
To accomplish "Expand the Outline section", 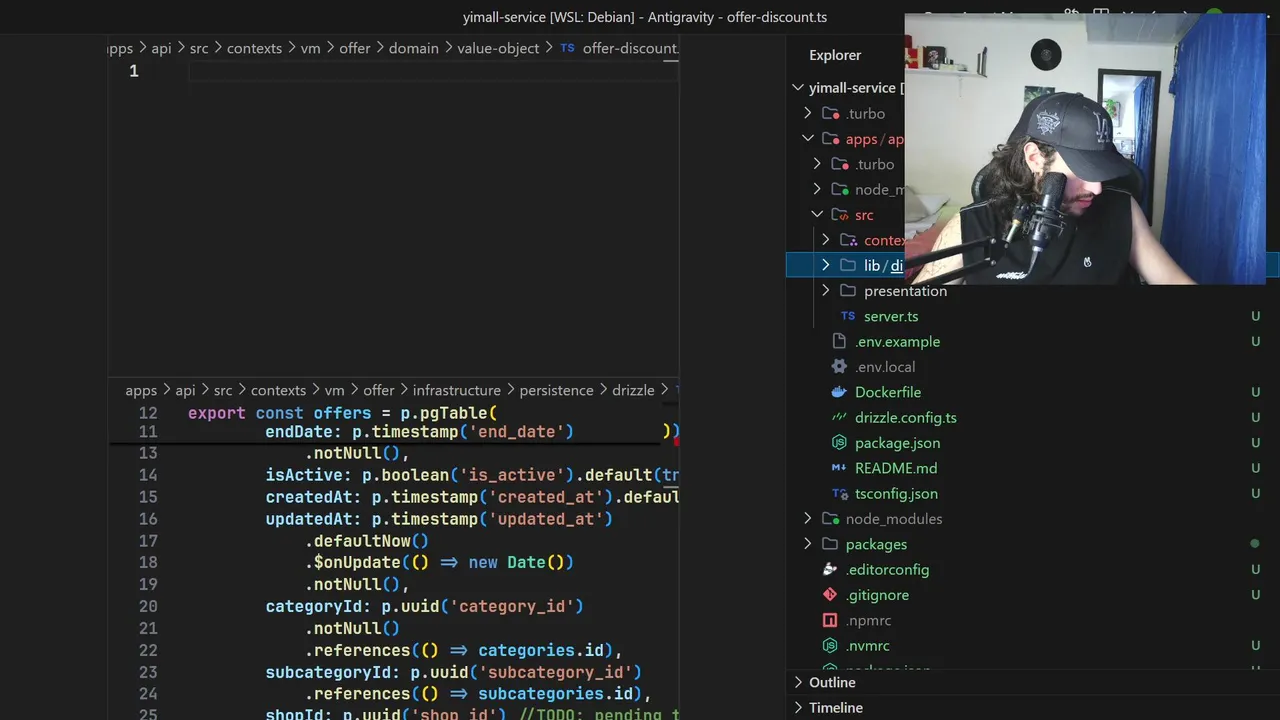I will pos(798,682).
